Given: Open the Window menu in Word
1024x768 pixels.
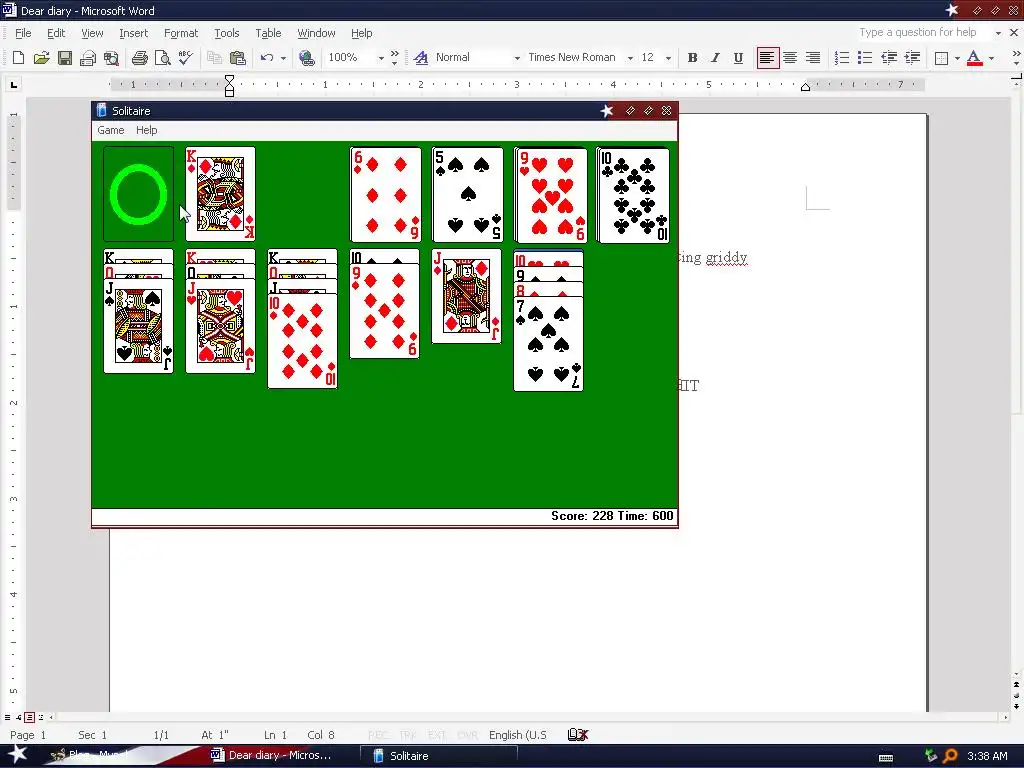Looking at the screenshot, I should pos(316,33).
